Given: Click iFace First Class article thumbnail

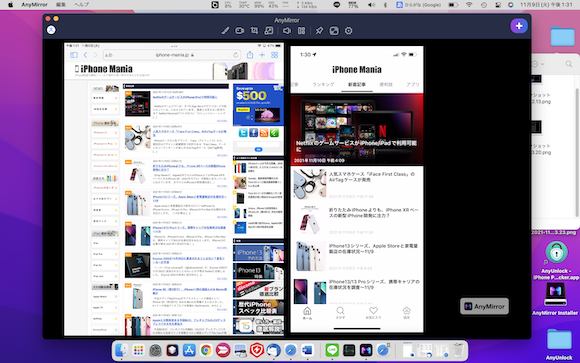Looking at the screenshot, I should pos(310,184).
